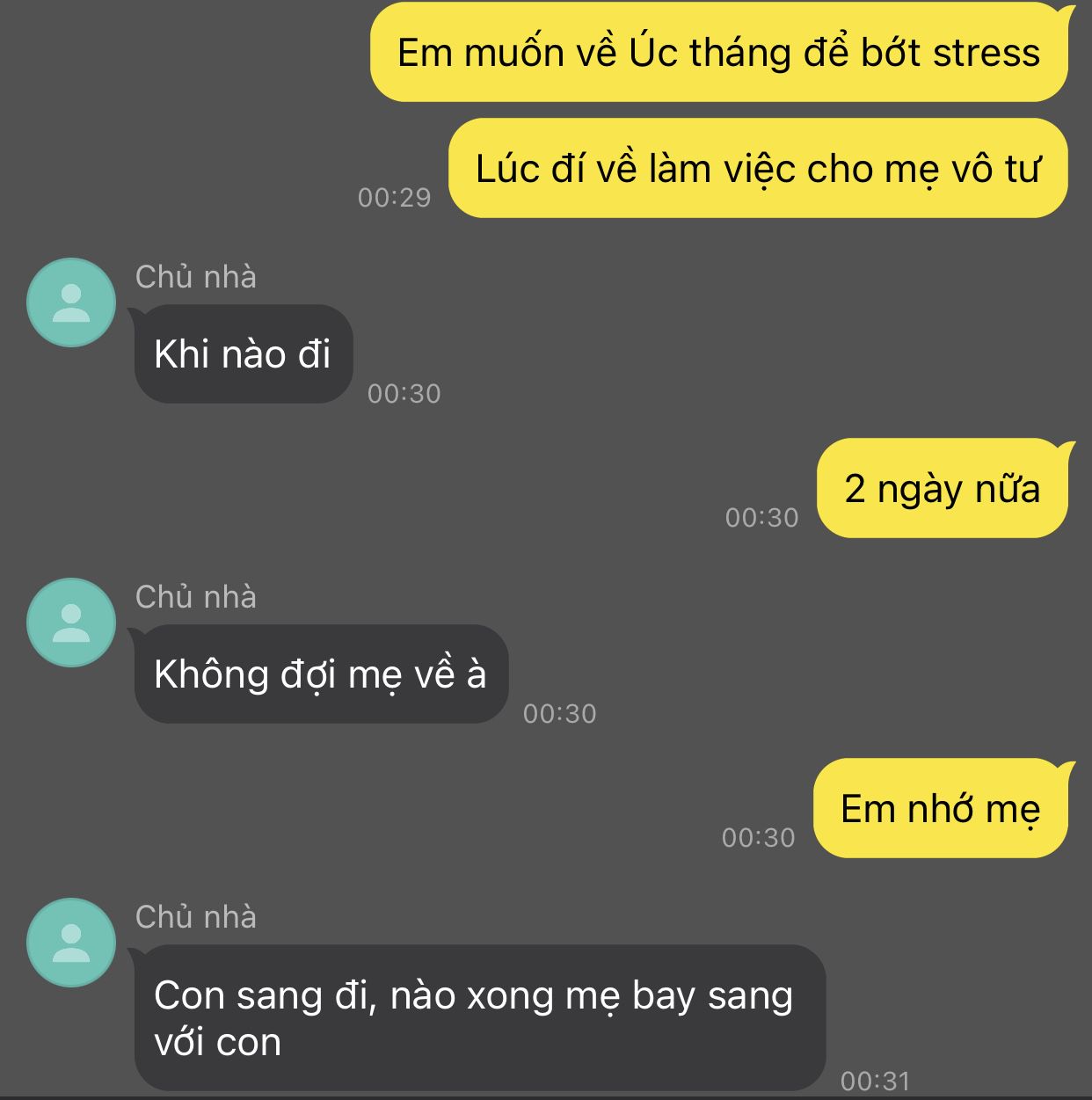Screen dimensions: 1092x1100
Task: Tap the word 'stress' in the top message
Action: tap(986, 53)
